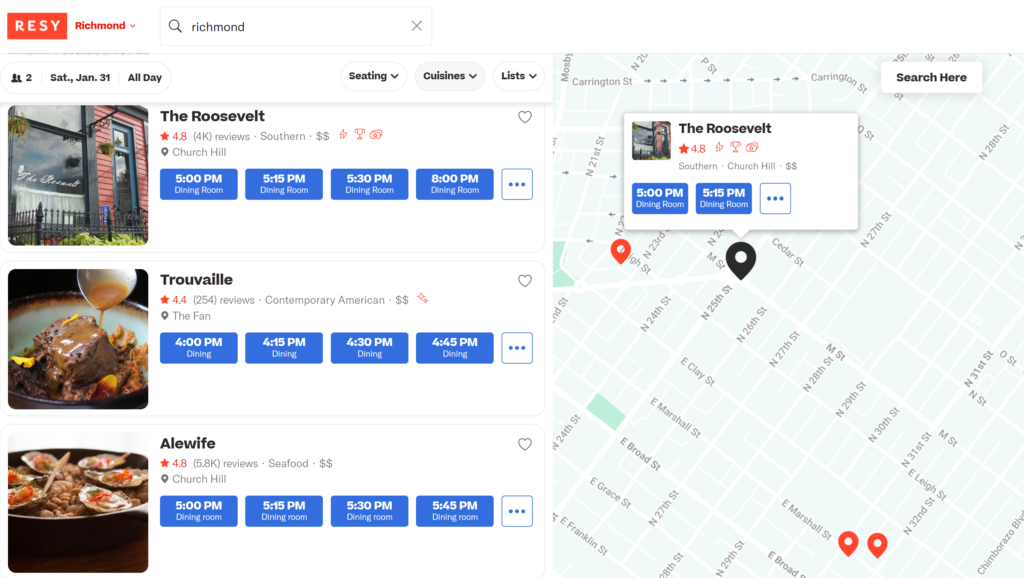1024x578 pixels.
Task: Favorite The Roosevelt with heart icon
Action: (525, 117)
